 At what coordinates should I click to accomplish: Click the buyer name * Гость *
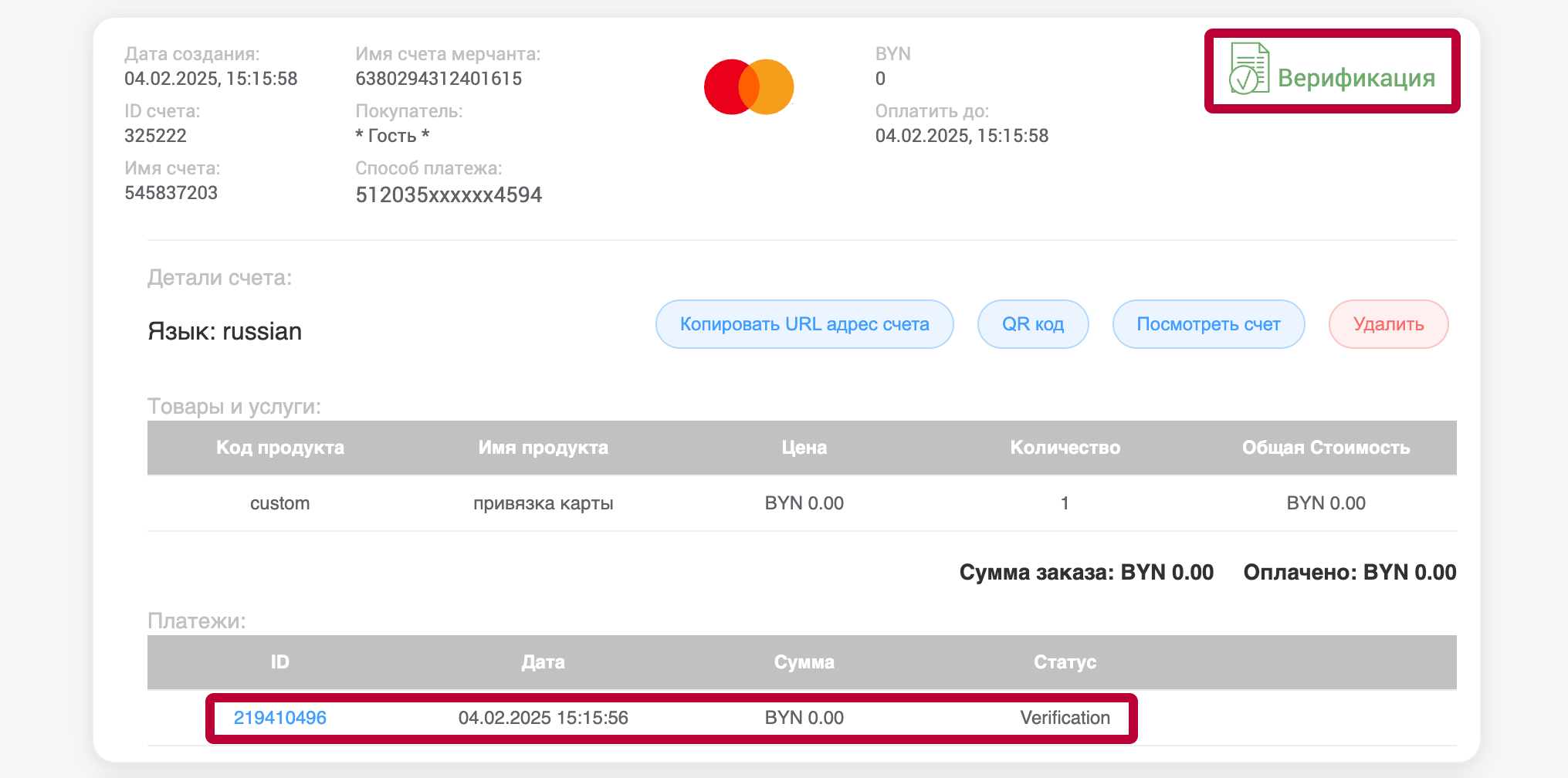[392, 135]
